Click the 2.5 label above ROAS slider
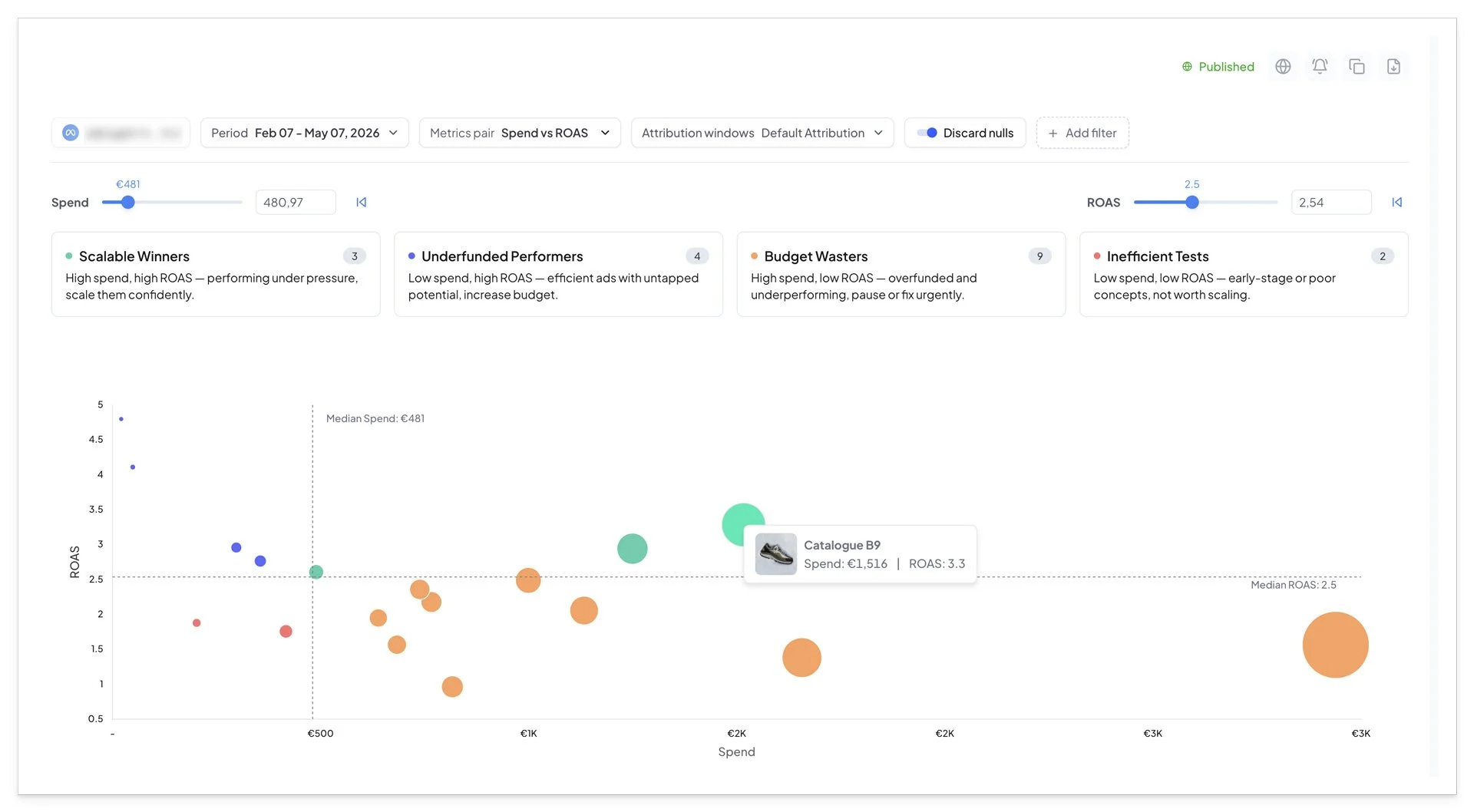The image size is (1474, 812). pyautogui.click(x=1191, y=184)
